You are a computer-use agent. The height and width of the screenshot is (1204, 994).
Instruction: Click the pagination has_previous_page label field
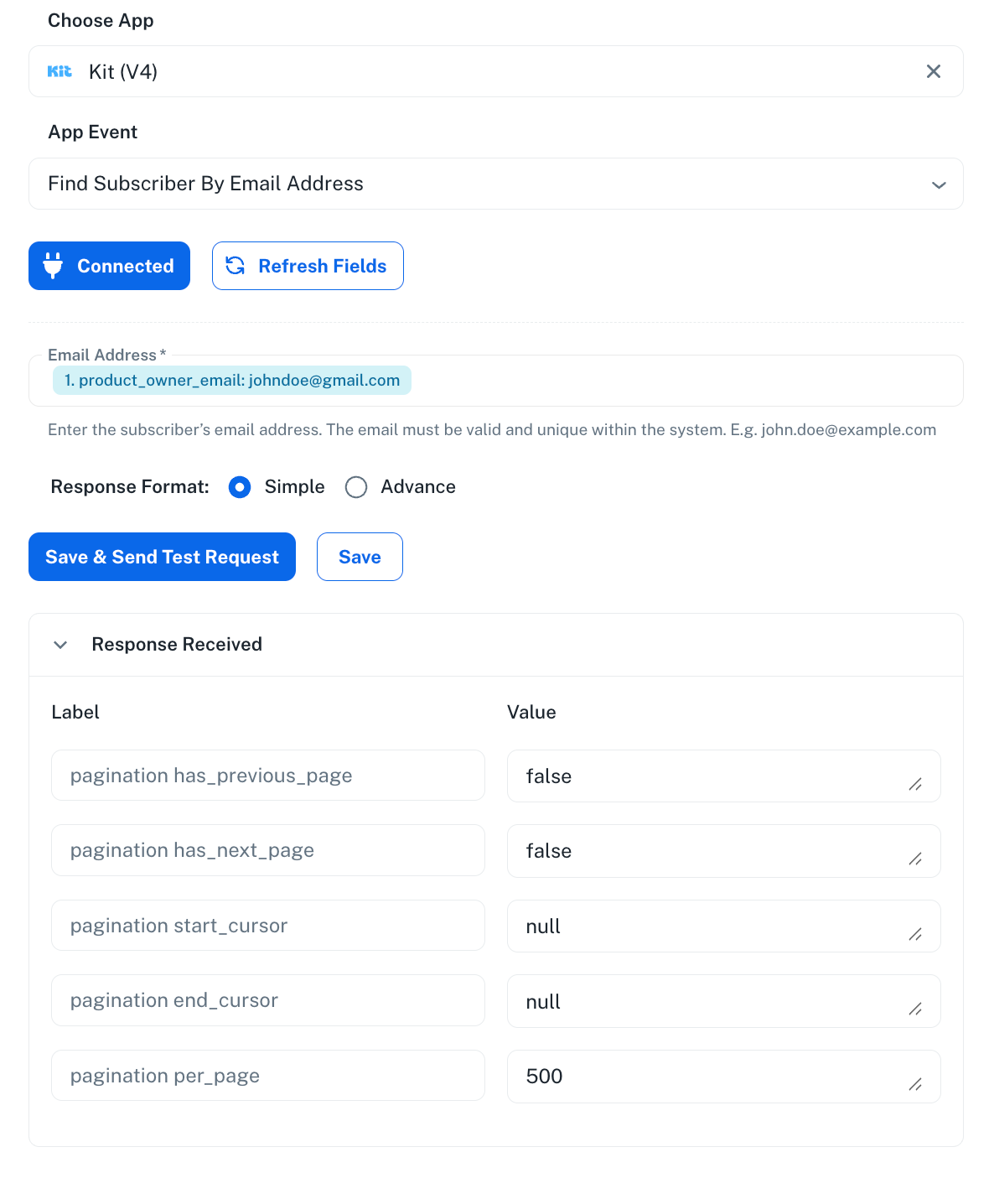click(268, 776)
